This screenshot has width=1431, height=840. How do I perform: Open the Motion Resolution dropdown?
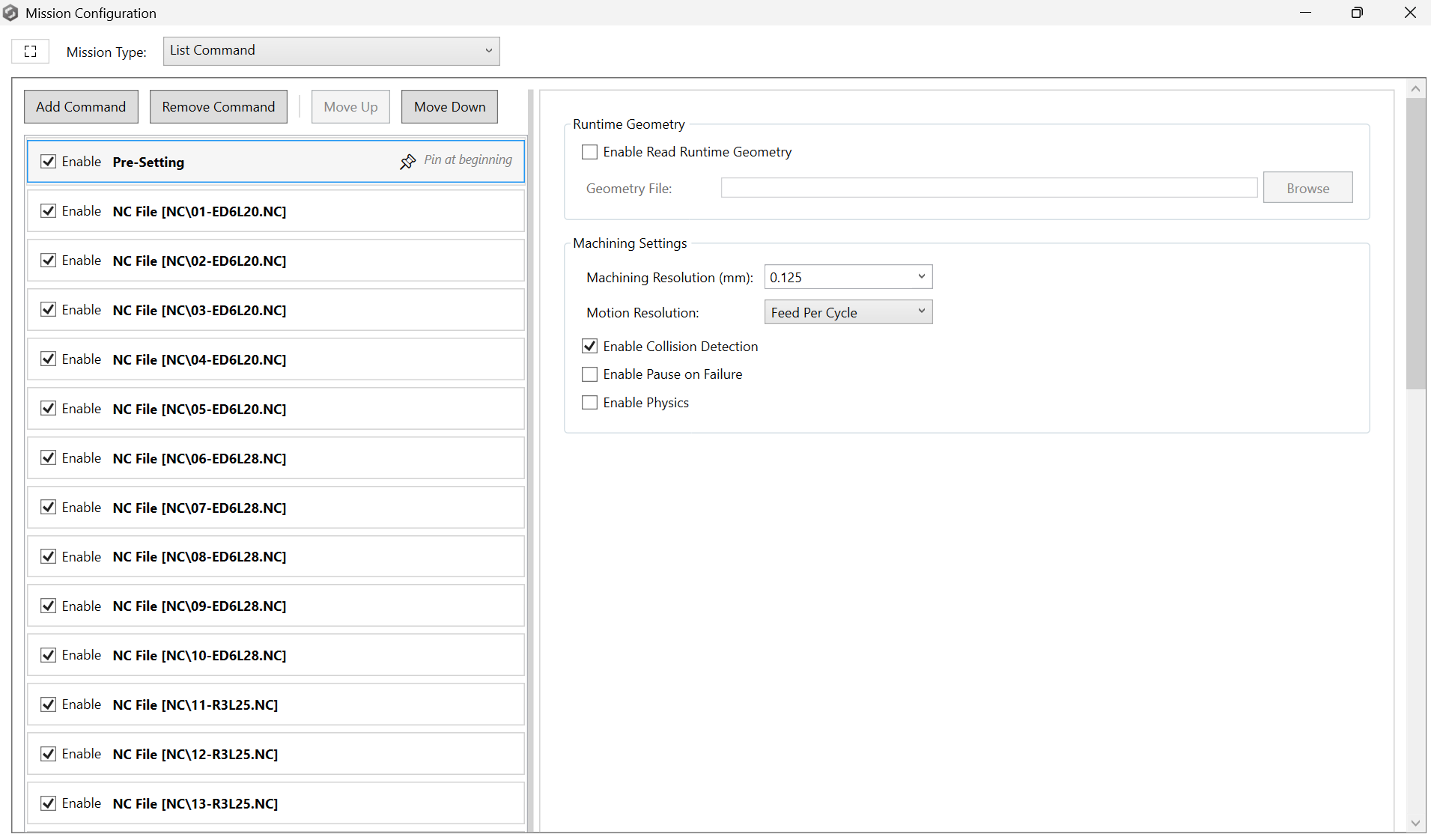coord(848,312)
